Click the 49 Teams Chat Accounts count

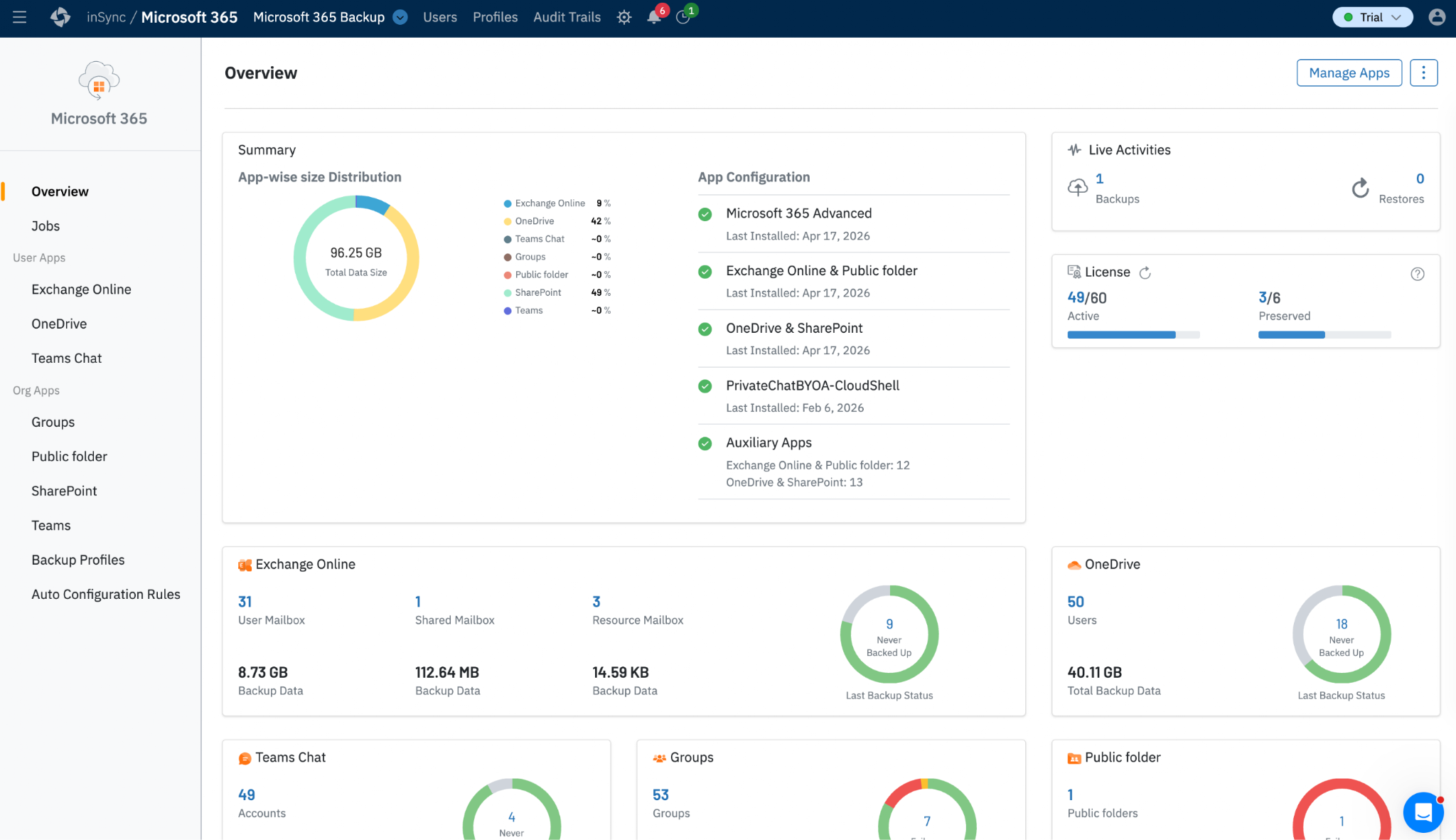pyautogui.click(x=247, y=795)
